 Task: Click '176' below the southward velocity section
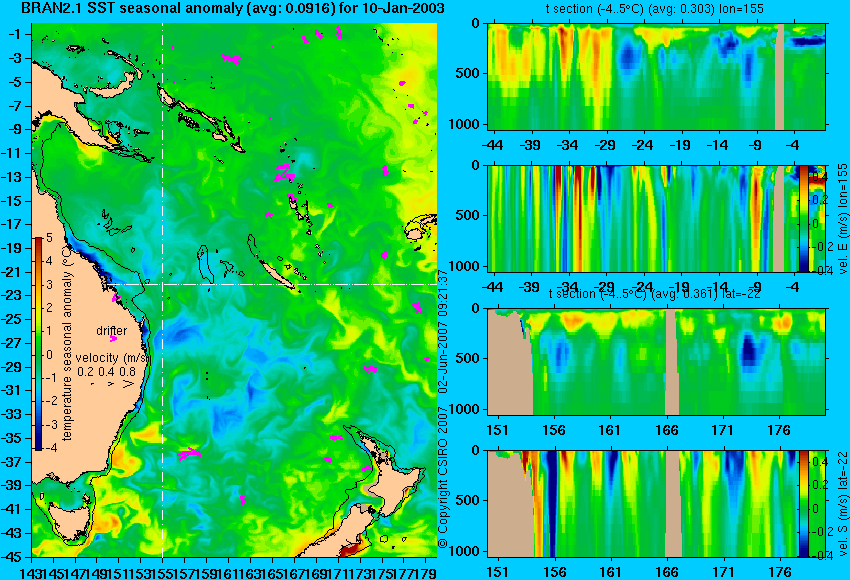point(780,572)
